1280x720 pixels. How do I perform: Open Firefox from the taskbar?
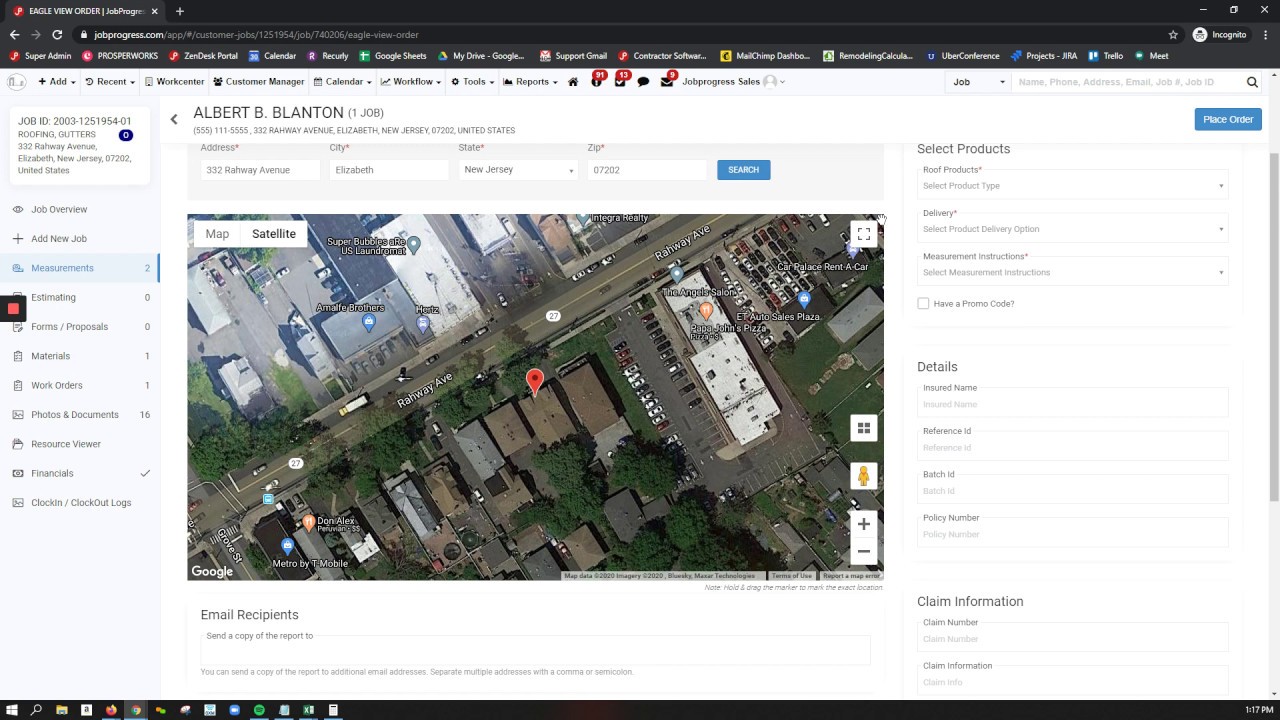111,710
